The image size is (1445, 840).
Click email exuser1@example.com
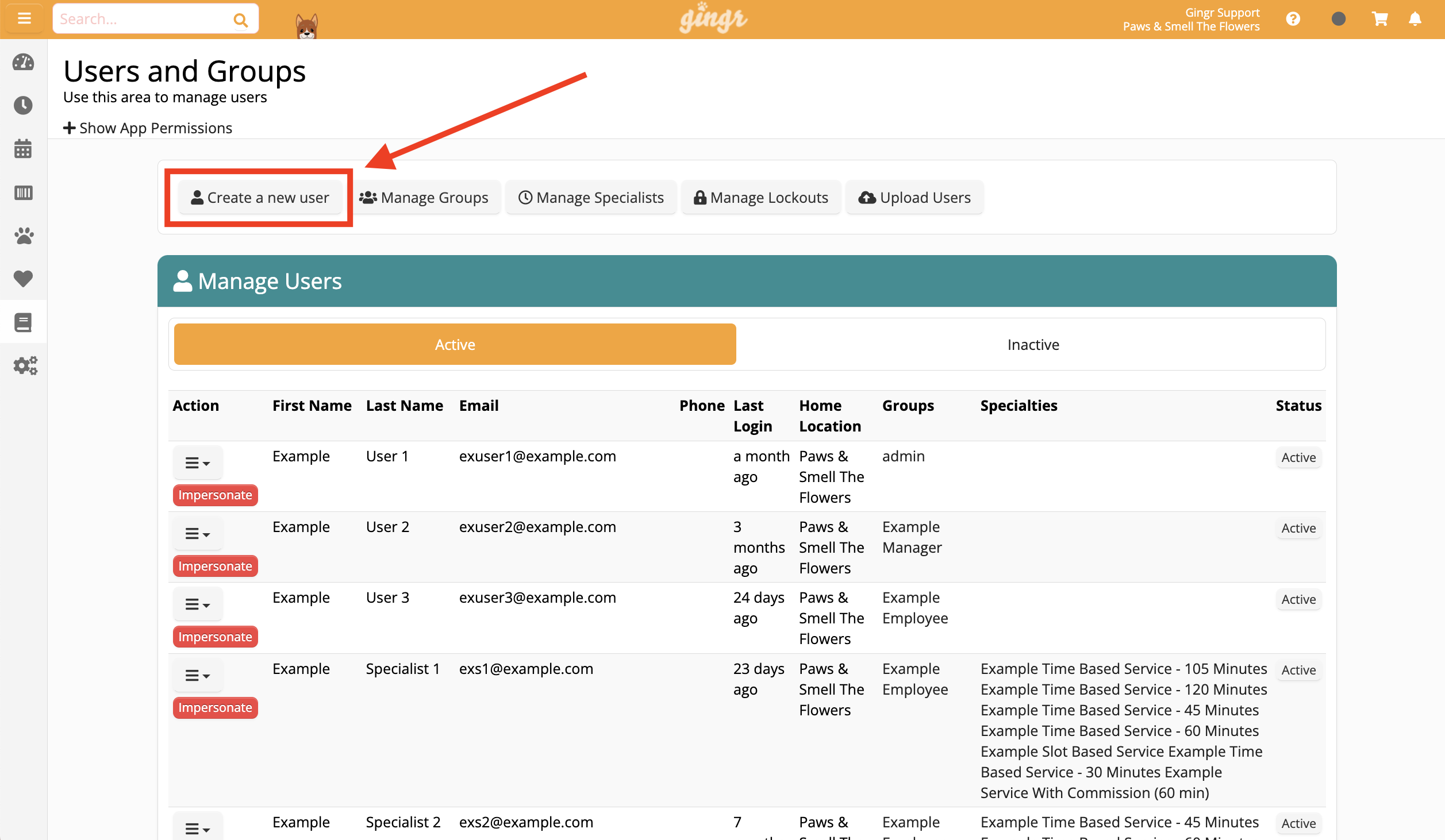[x=537, y=457]
